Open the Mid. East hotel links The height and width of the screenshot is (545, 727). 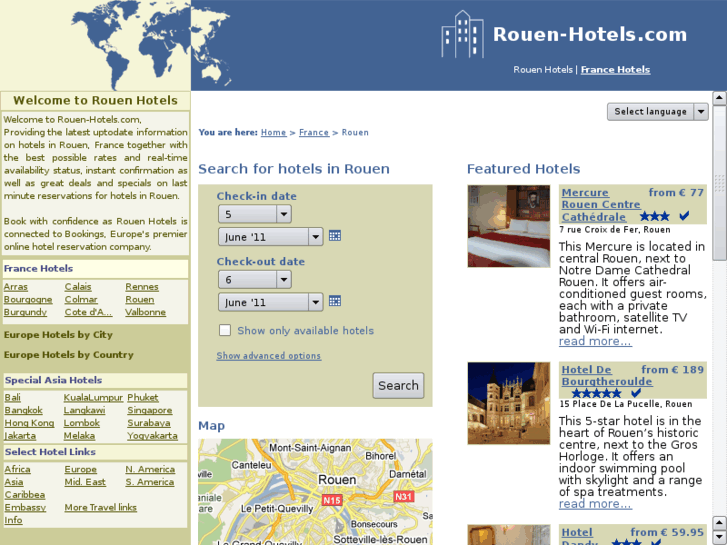click(x=85, y=482)
